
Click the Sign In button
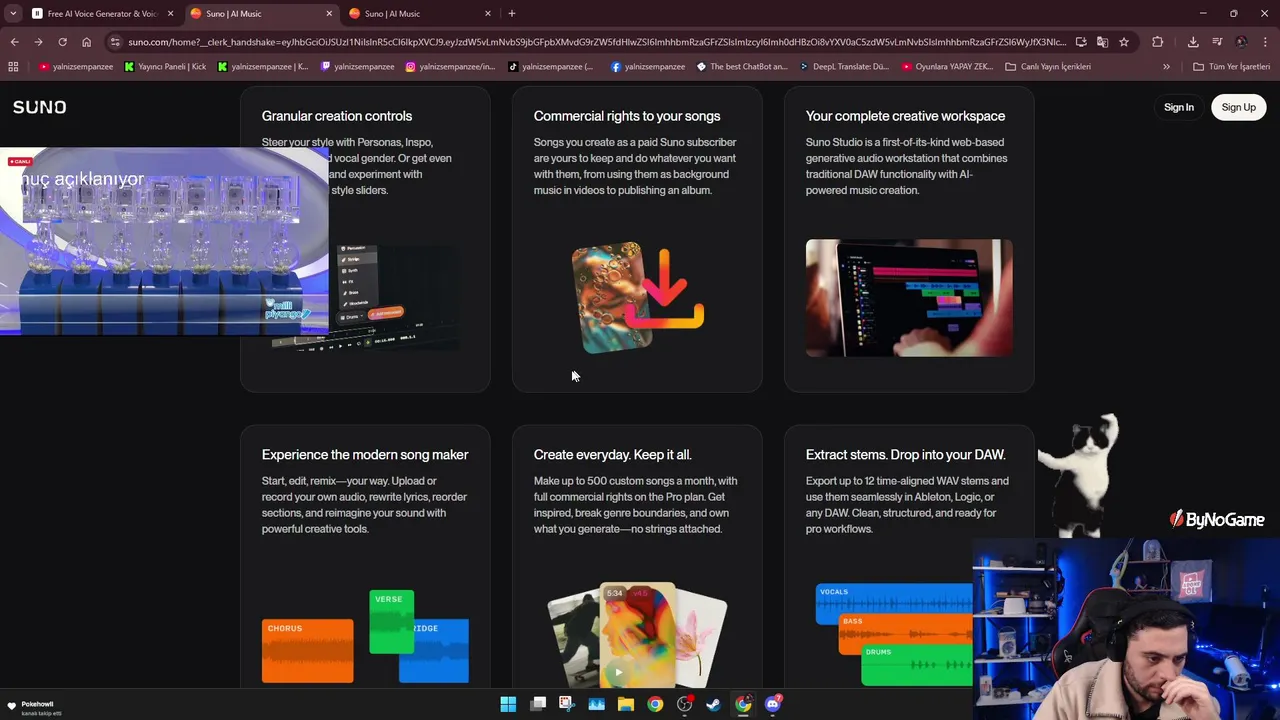click(1178, 107)
